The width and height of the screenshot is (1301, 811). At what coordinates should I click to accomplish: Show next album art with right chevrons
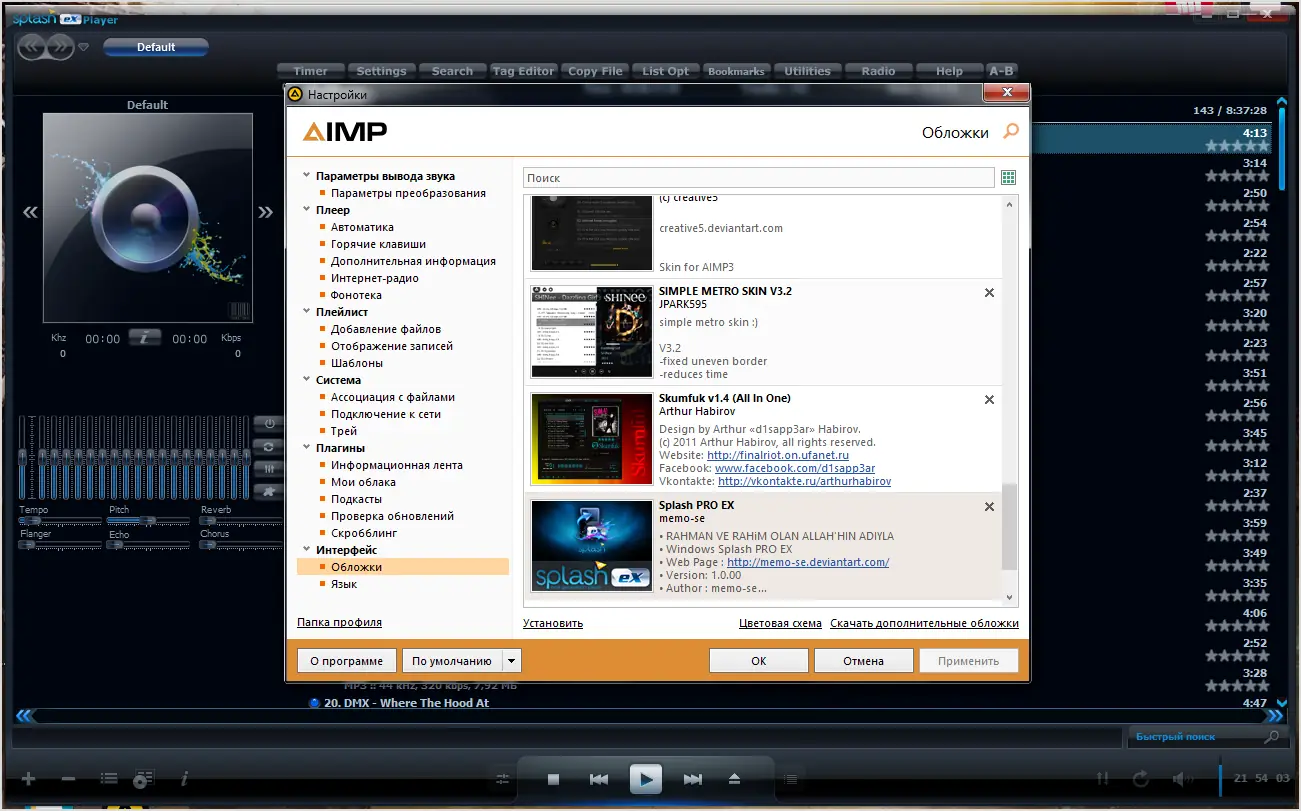[265, 212]
